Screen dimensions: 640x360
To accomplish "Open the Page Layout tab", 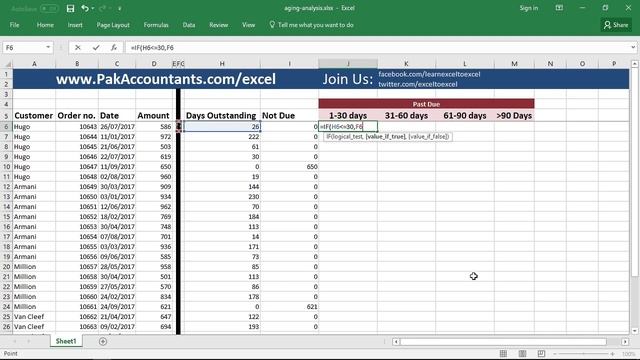I will point(113,25).
